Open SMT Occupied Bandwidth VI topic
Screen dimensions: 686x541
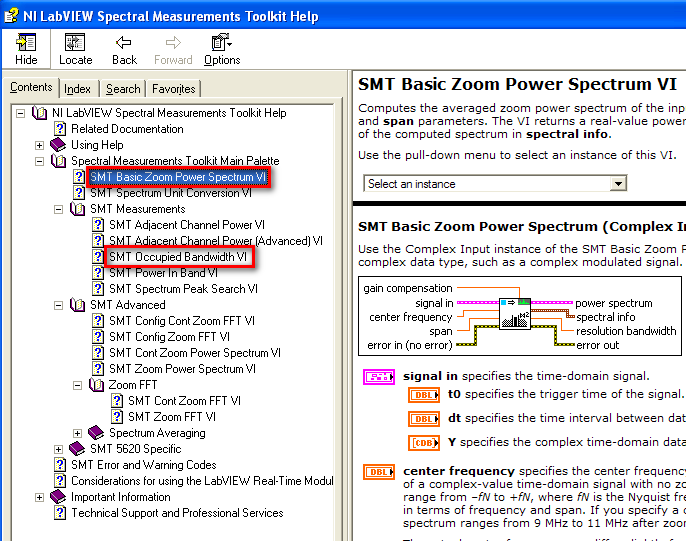tap(178, 257)
